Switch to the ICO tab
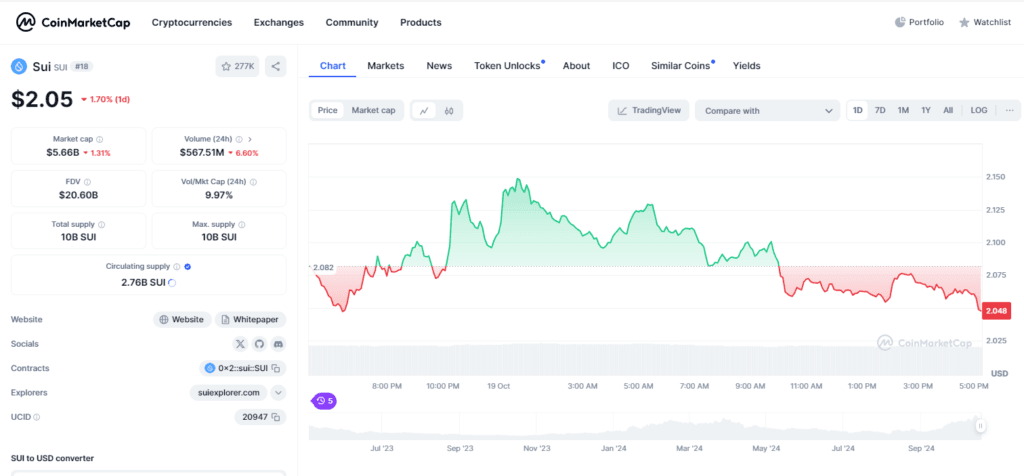 [x=621, y=65]
